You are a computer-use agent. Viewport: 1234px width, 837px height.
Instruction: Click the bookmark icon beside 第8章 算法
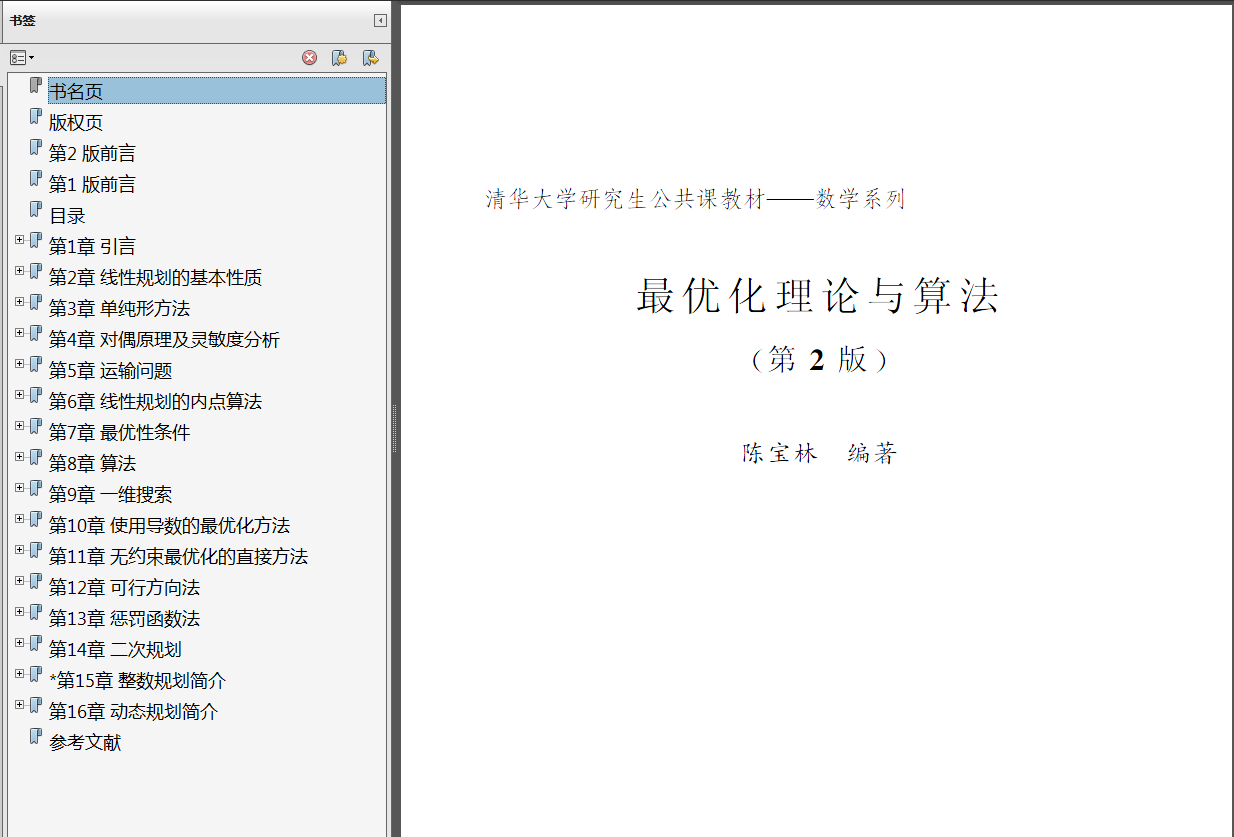coord(36,458)
